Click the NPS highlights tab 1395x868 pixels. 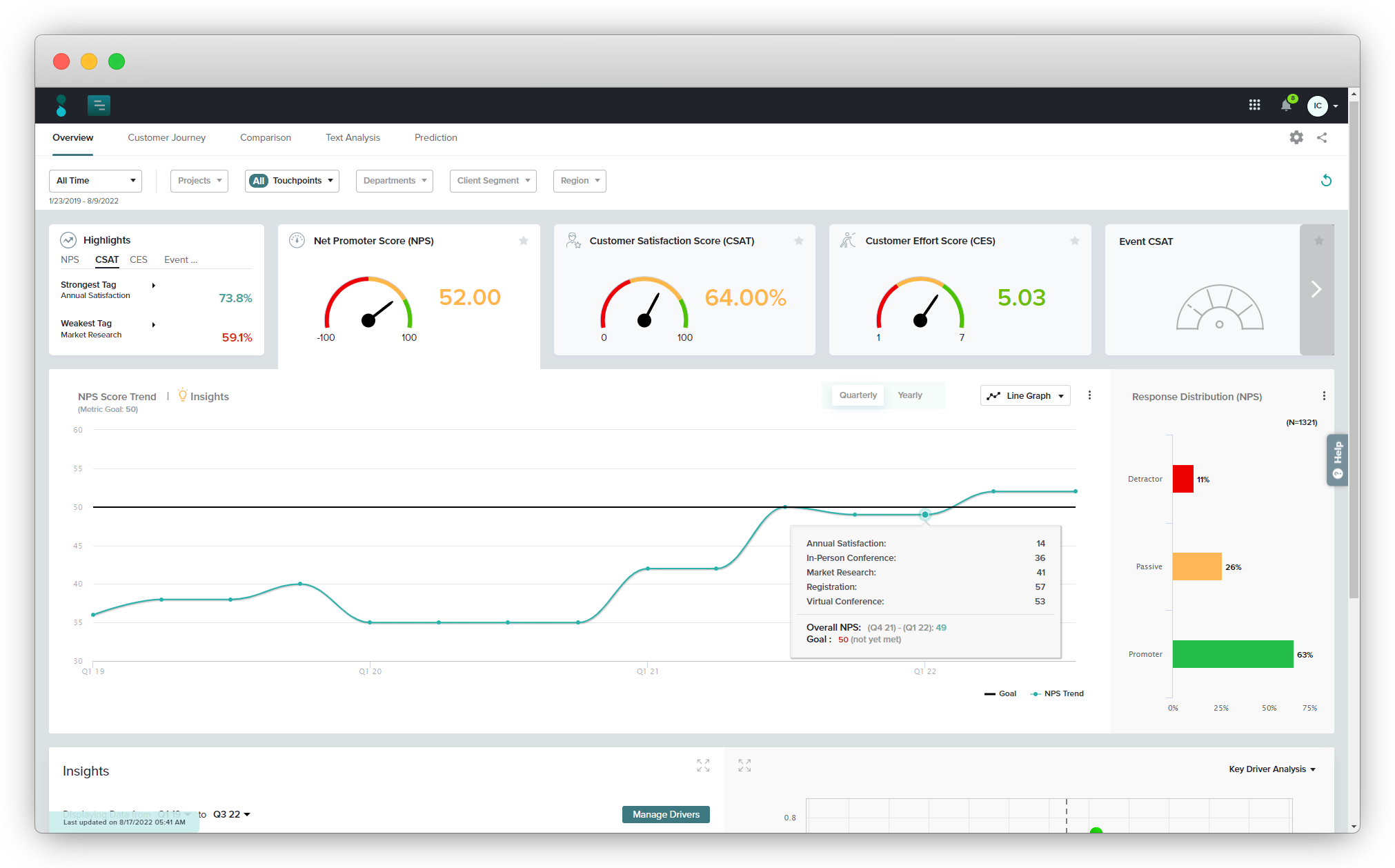coord(69,260)
